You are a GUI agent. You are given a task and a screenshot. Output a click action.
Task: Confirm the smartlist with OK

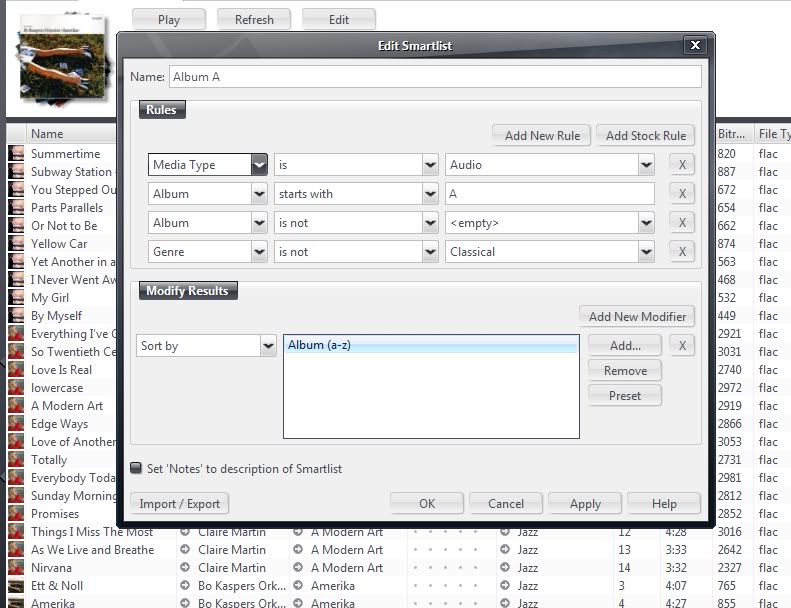427,504
